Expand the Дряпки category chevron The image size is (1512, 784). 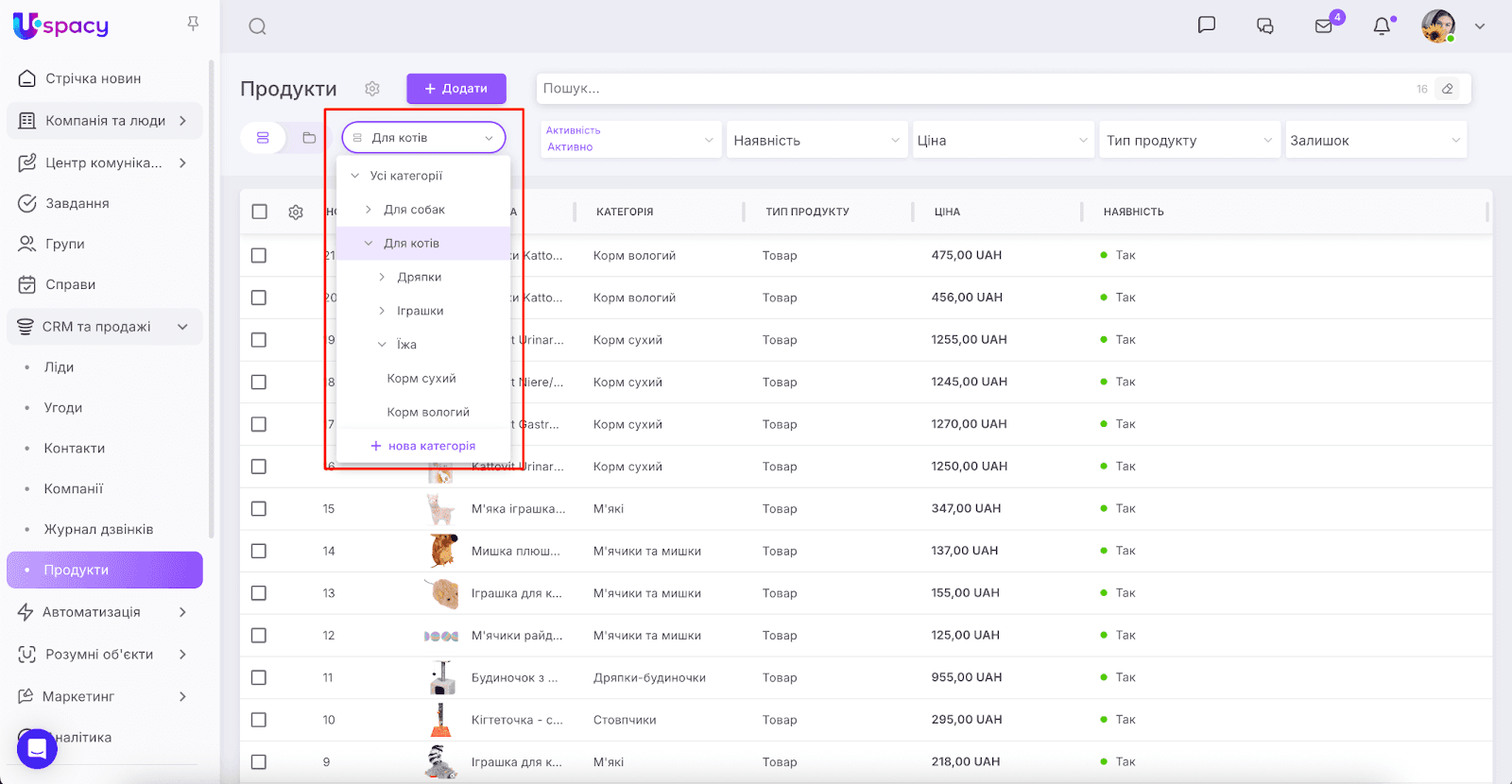382,277
